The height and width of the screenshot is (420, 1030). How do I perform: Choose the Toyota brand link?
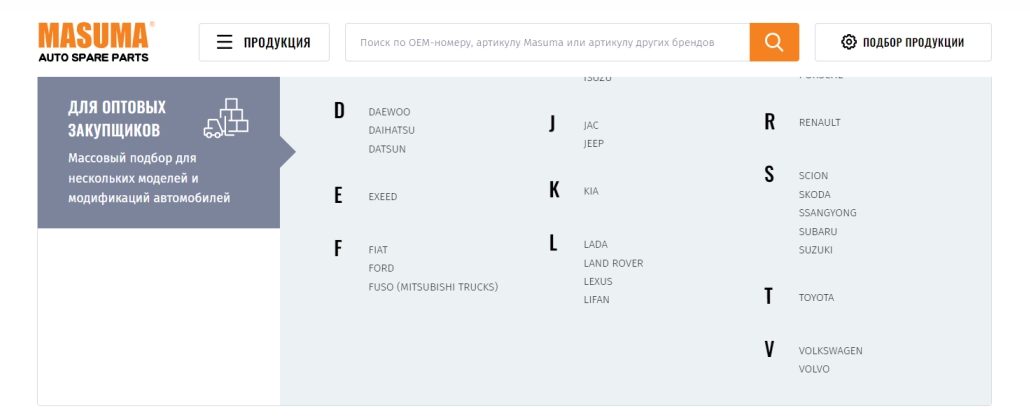(816, 298)
